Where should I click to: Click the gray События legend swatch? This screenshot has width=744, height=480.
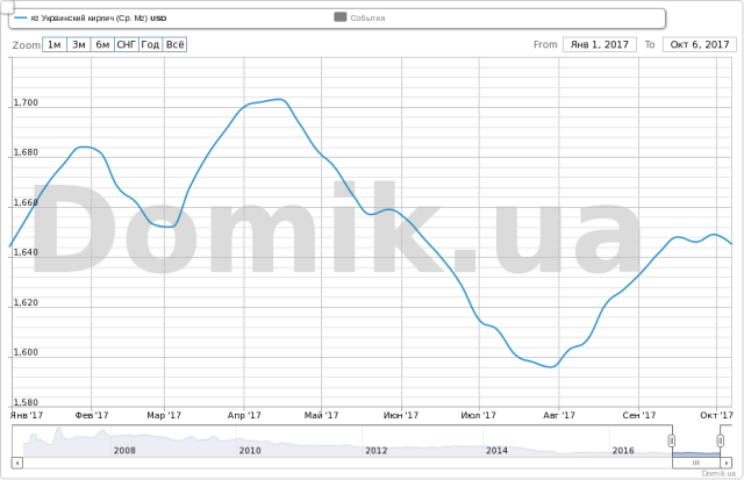[x=340, y=17]
